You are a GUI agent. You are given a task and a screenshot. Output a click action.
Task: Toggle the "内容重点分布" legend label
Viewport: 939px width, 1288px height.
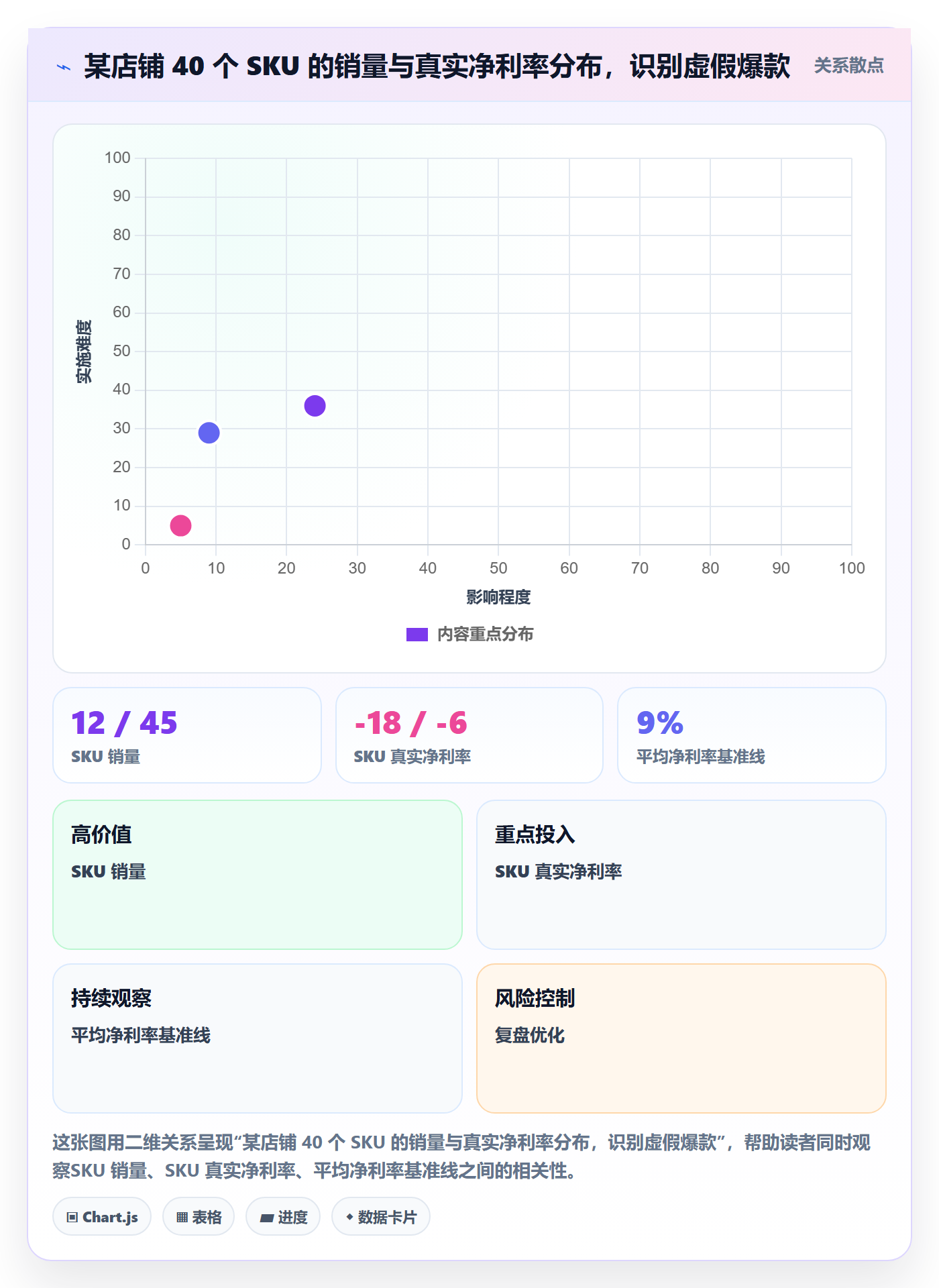(x=485, y=635)
